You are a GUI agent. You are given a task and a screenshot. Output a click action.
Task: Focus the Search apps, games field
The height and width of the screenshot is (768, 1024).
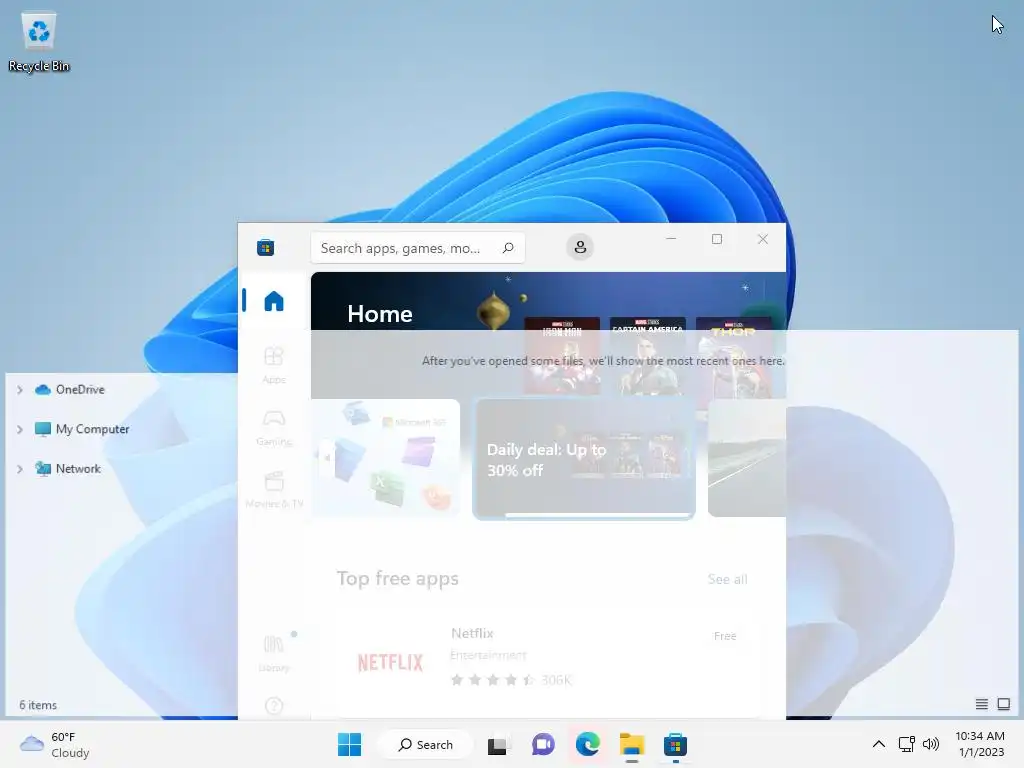coord(418,248)
